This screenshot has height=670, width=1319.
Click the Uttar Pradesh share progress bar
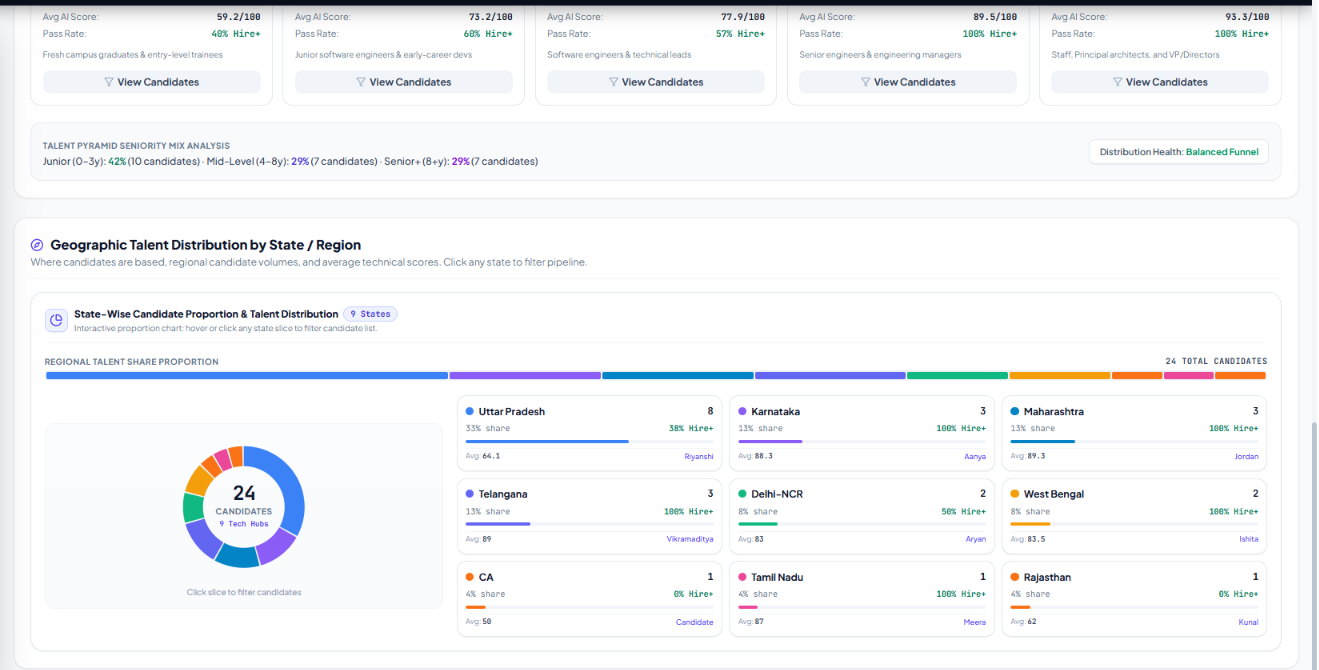pos(589,441)
